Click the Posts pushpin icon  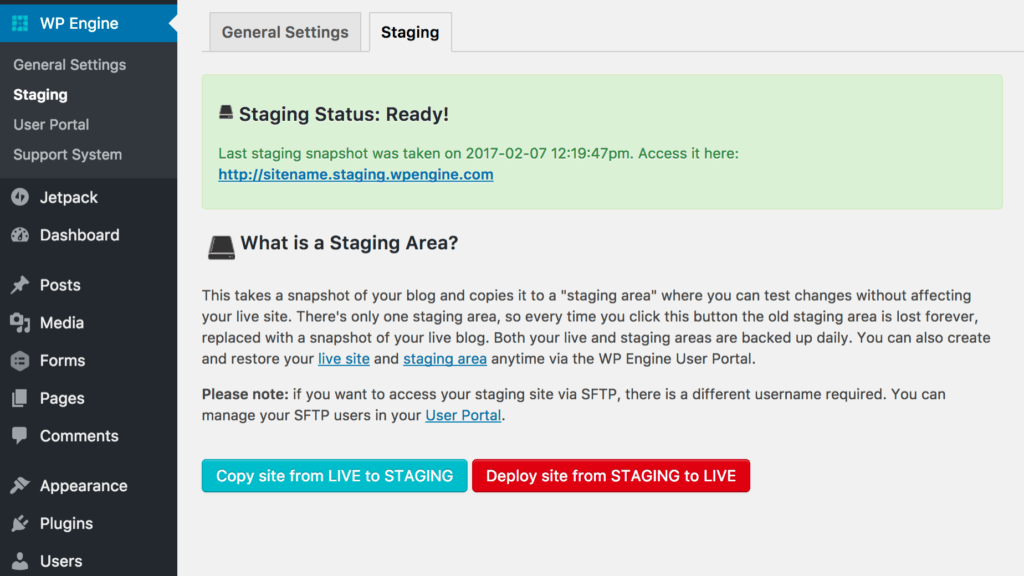pos(20,285)
